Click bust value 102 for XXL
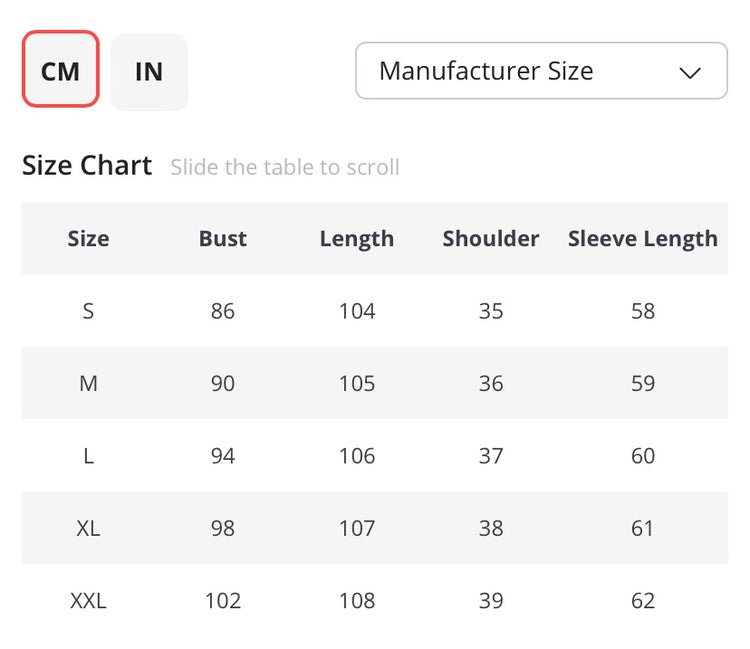Image resolution: width=750 pixels, height=649 pixels. (x=222, y=601)
